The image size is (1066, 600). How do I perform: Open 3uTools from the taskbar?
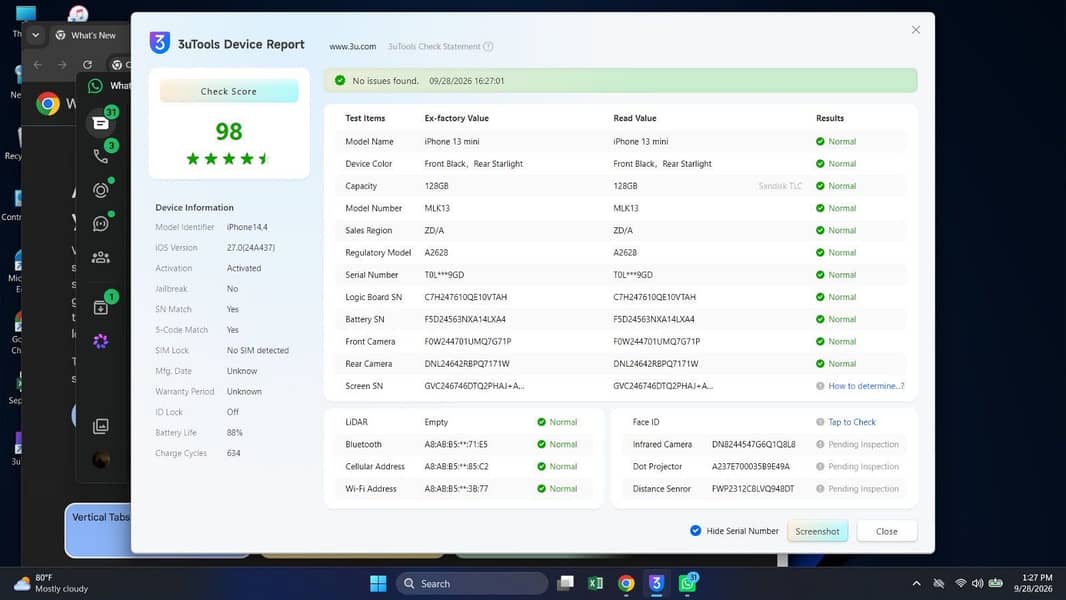coord(656,583)
